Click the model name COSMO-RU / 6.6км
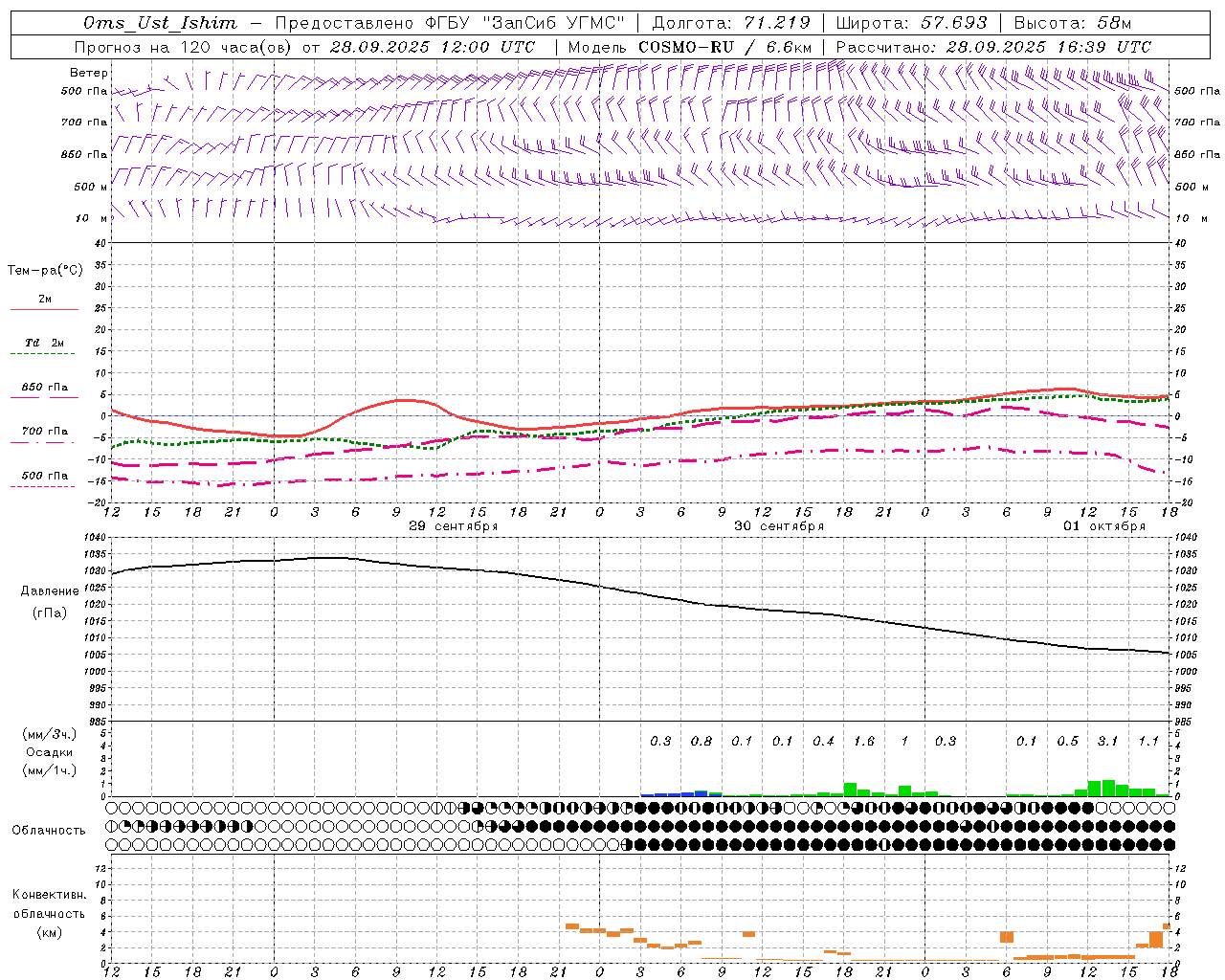The width and height of the screenshot is (1225, 980). 724,47
